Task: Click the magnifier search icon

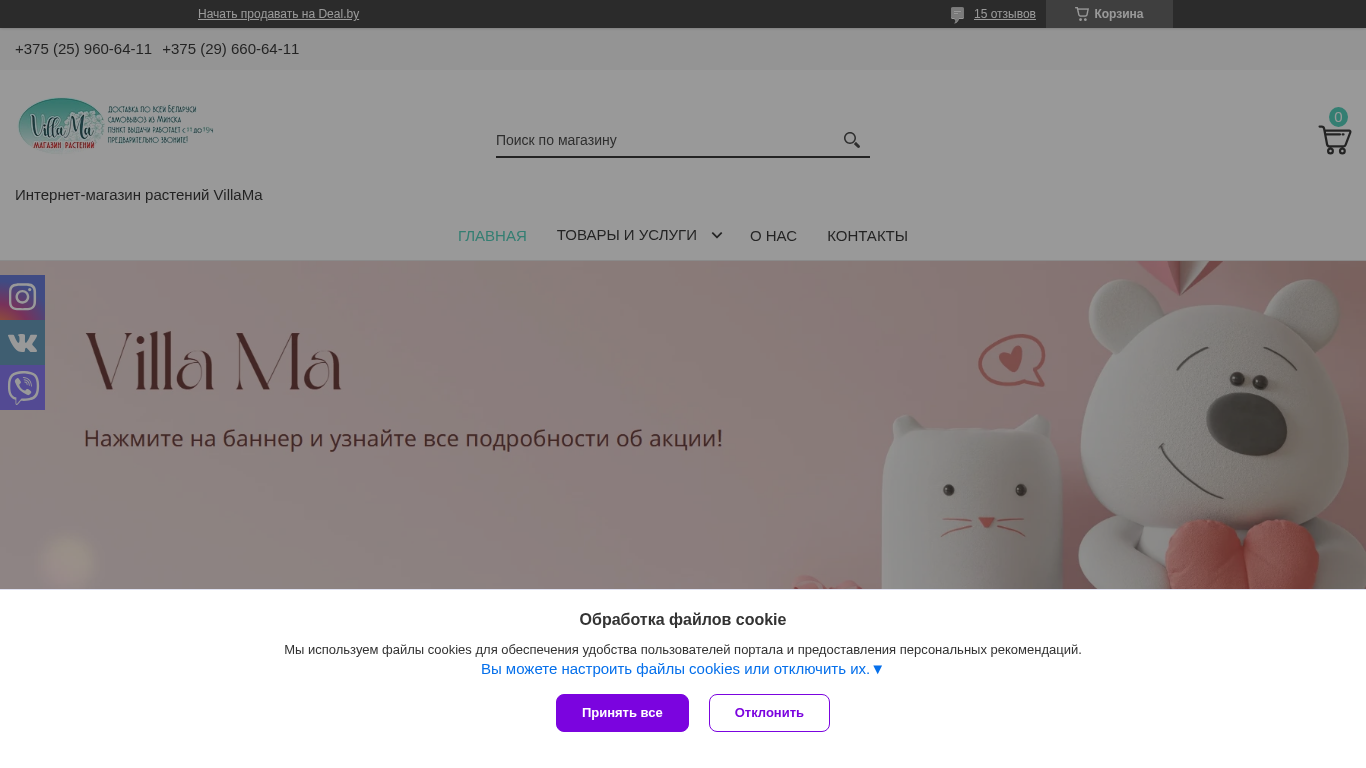Action: (x=852, y=140)
